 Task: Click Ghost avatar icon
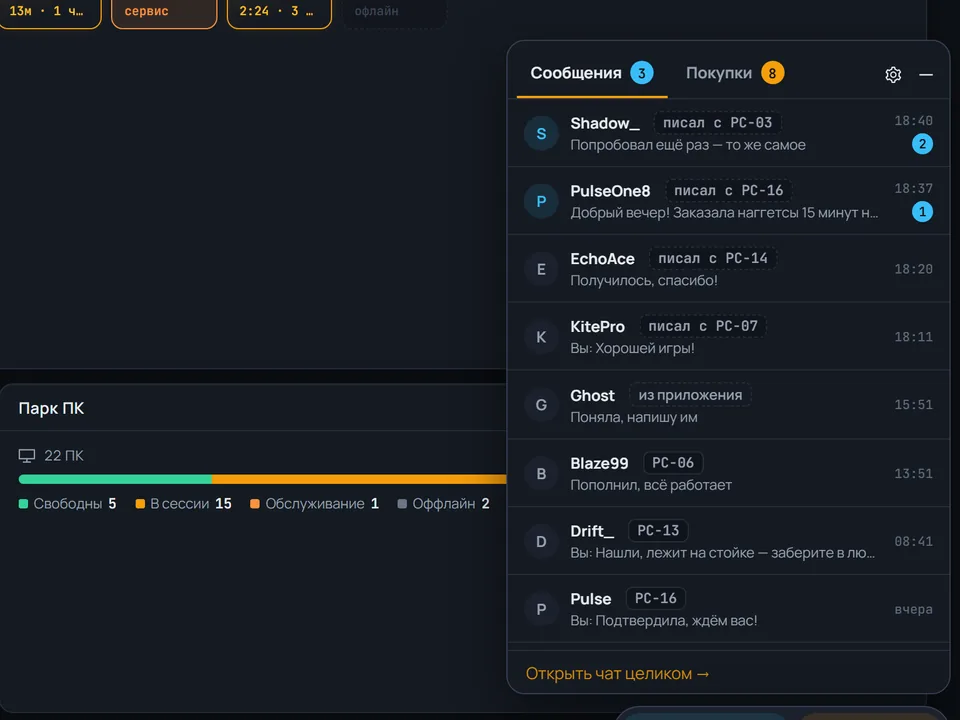pyautogui.click(x=541, y=405)
